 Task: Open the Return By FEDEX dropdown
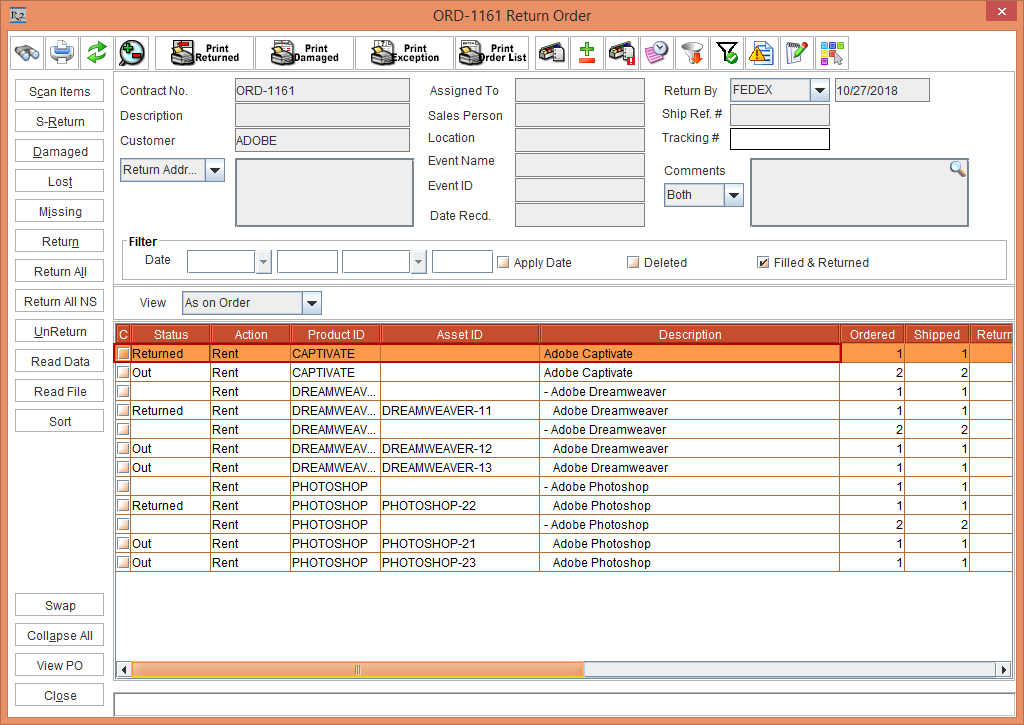(x=820, y=90)
